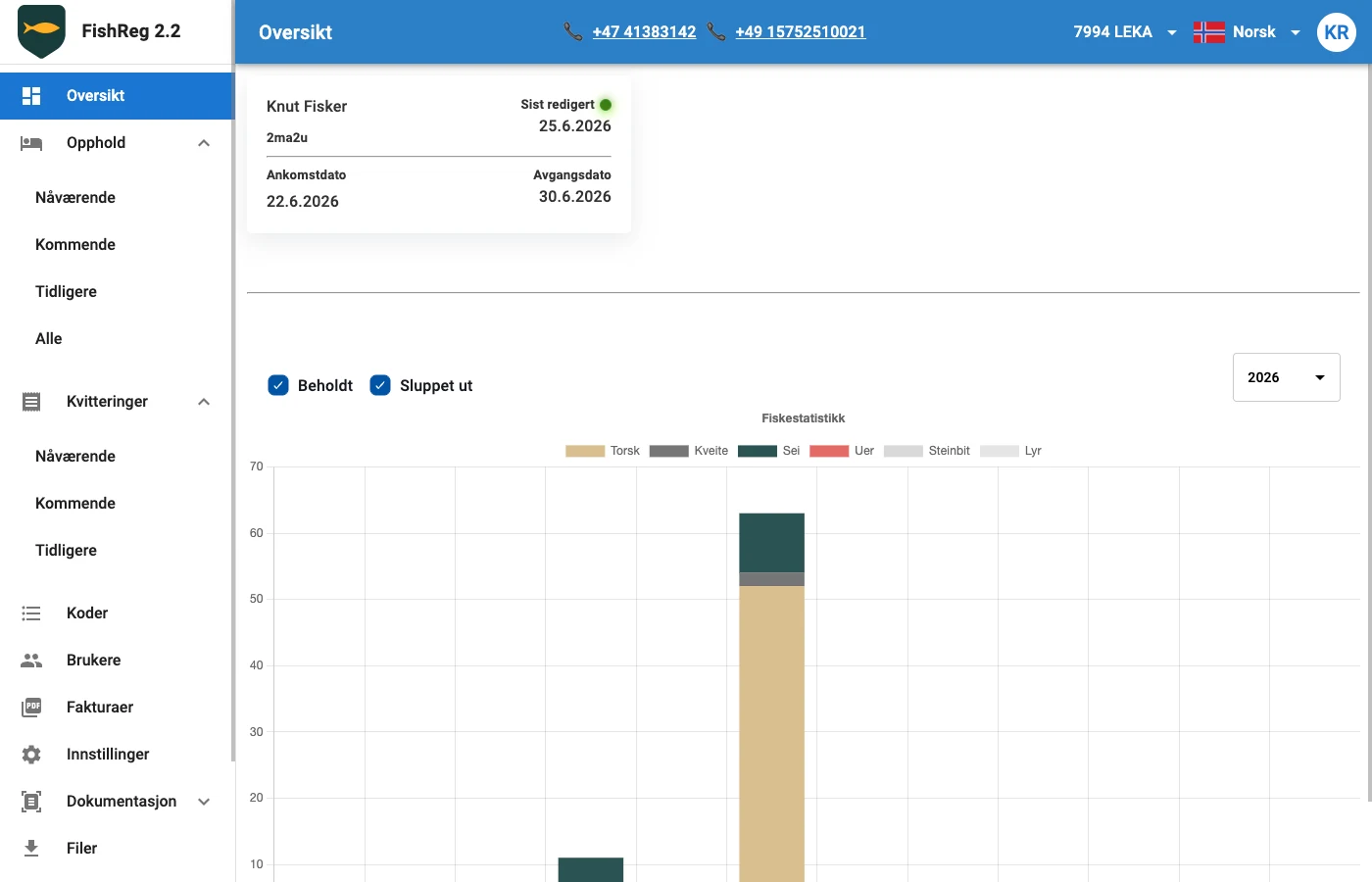
Task: Click the last edited date 25.6.2026
Action: click(575, 126)
